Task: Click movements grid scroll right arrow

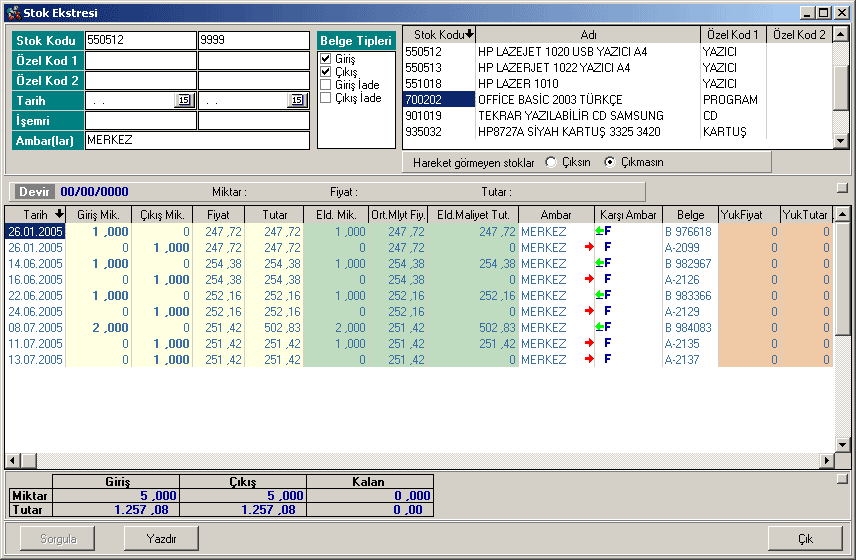Action: (827, 461)
